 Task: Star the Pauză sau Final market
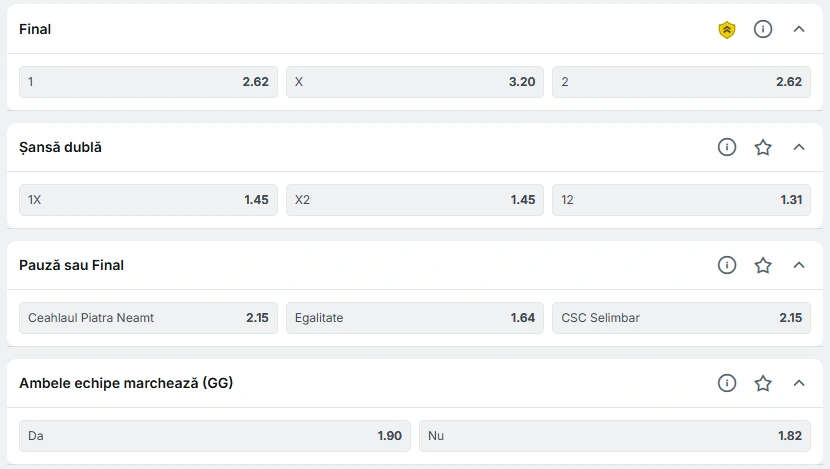click(x=763, y=265)
